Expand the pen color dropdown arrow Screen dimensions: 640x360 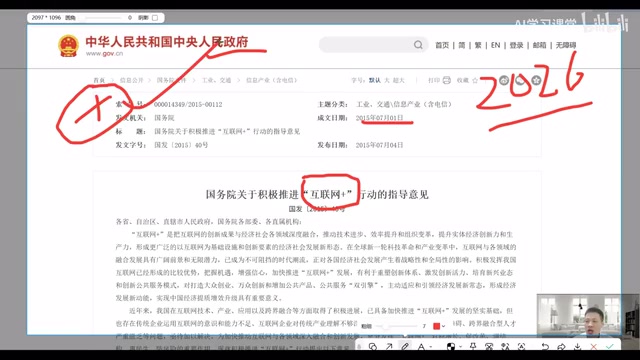(x=443, y=326)
